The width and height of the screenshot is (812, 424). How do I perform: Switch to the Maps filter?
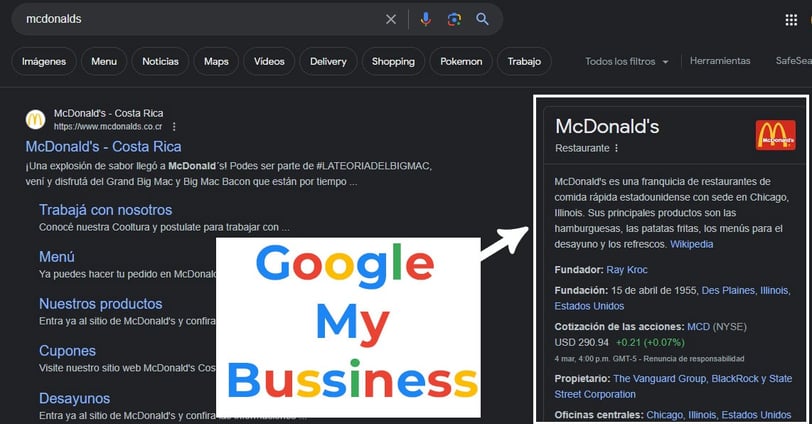(216, 61)
